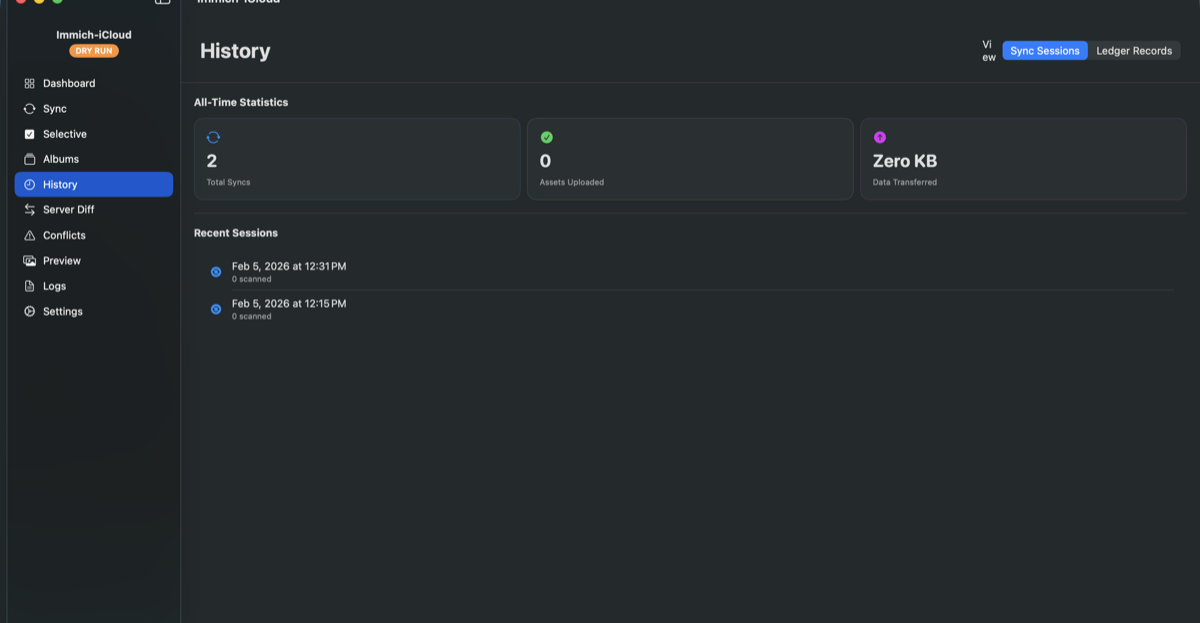Go to Albums via its sidebar icon
Image resolution: width=1200 pixels, height=623 pixels.
point(29,159)
